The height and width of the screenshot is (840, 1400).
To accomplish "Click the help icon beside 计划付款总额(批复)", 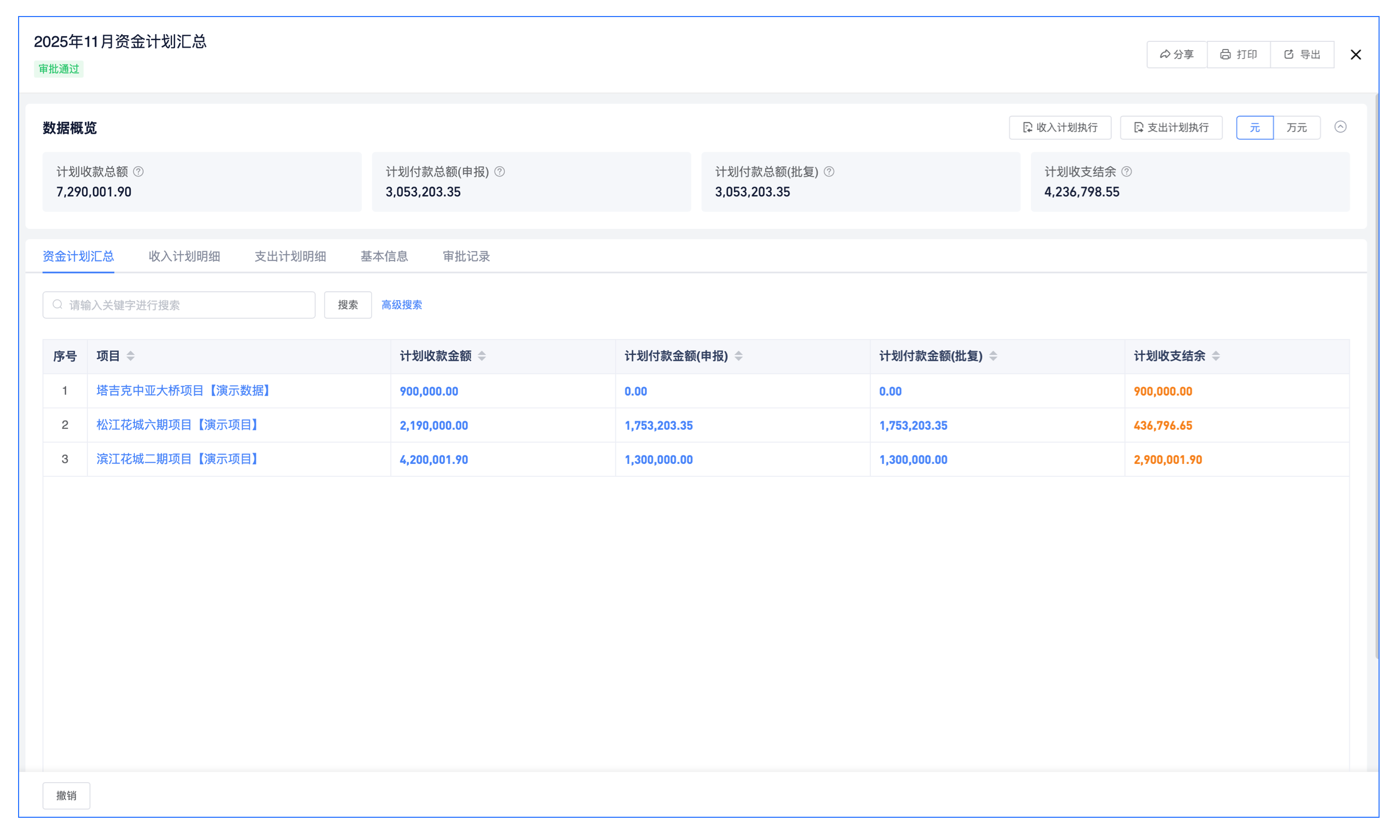I will tap(829, 172).
